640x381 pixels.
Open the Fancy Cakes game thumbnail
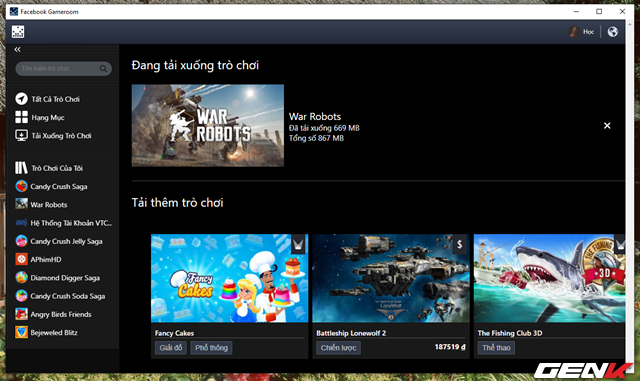point(229,278)
